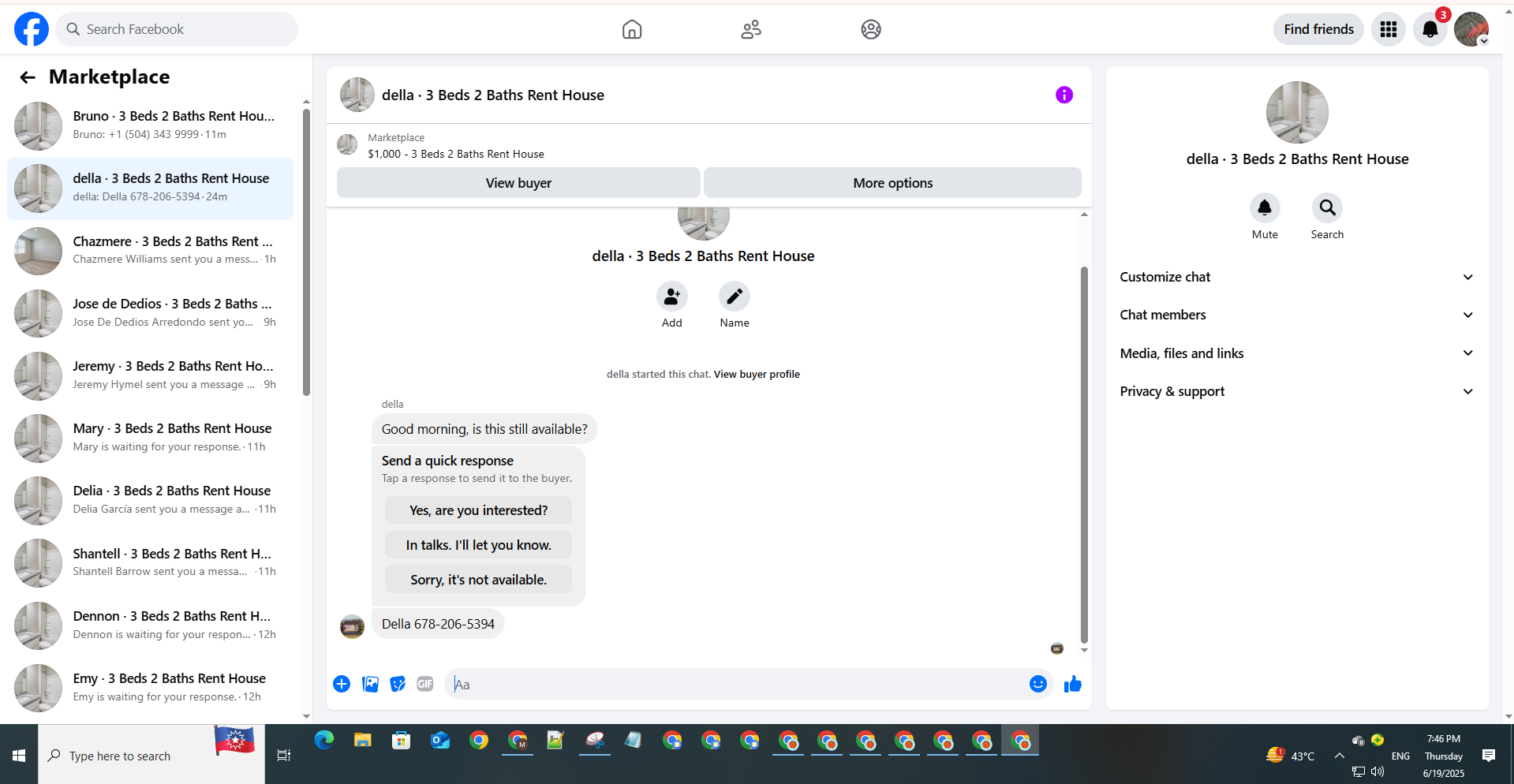This screenshot has width=1514, height=784.
Task: Open Task View on the taskbar
Action: [284, 756]
